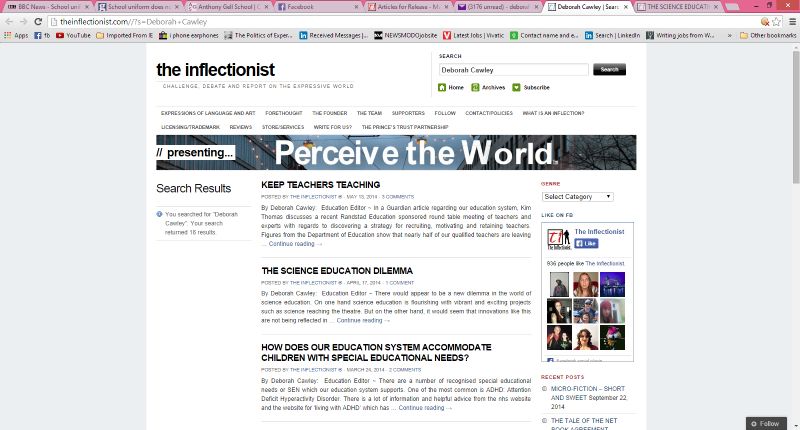800x430 pixels.
Task: Open the fb bookmark
Action: (x=42, y=36)
